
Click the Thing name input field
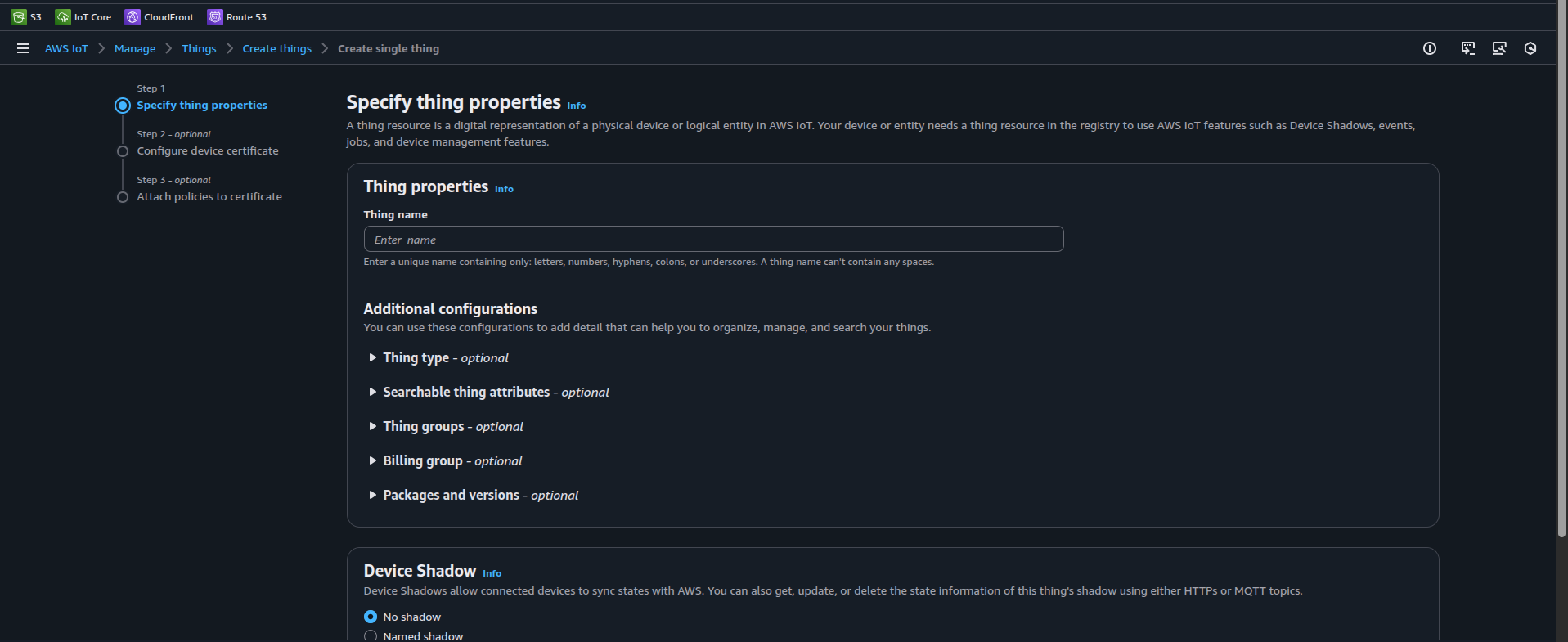click(x=713, y=239)
